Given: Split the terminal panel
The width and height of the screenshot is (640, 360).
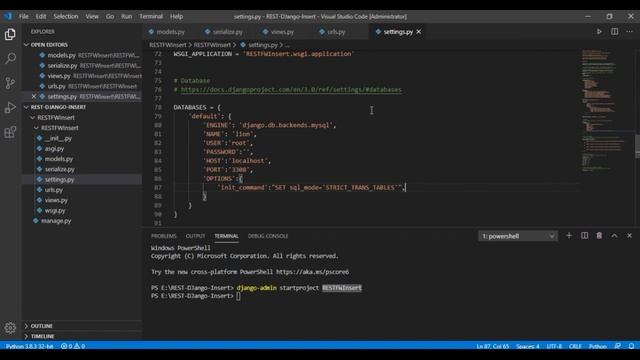Looking at the screenshot, I should [x=584, y=236].
